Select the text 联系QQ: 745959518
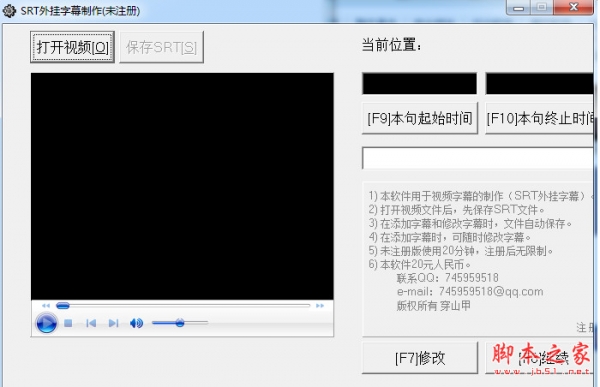 click(x=448, y=278)
